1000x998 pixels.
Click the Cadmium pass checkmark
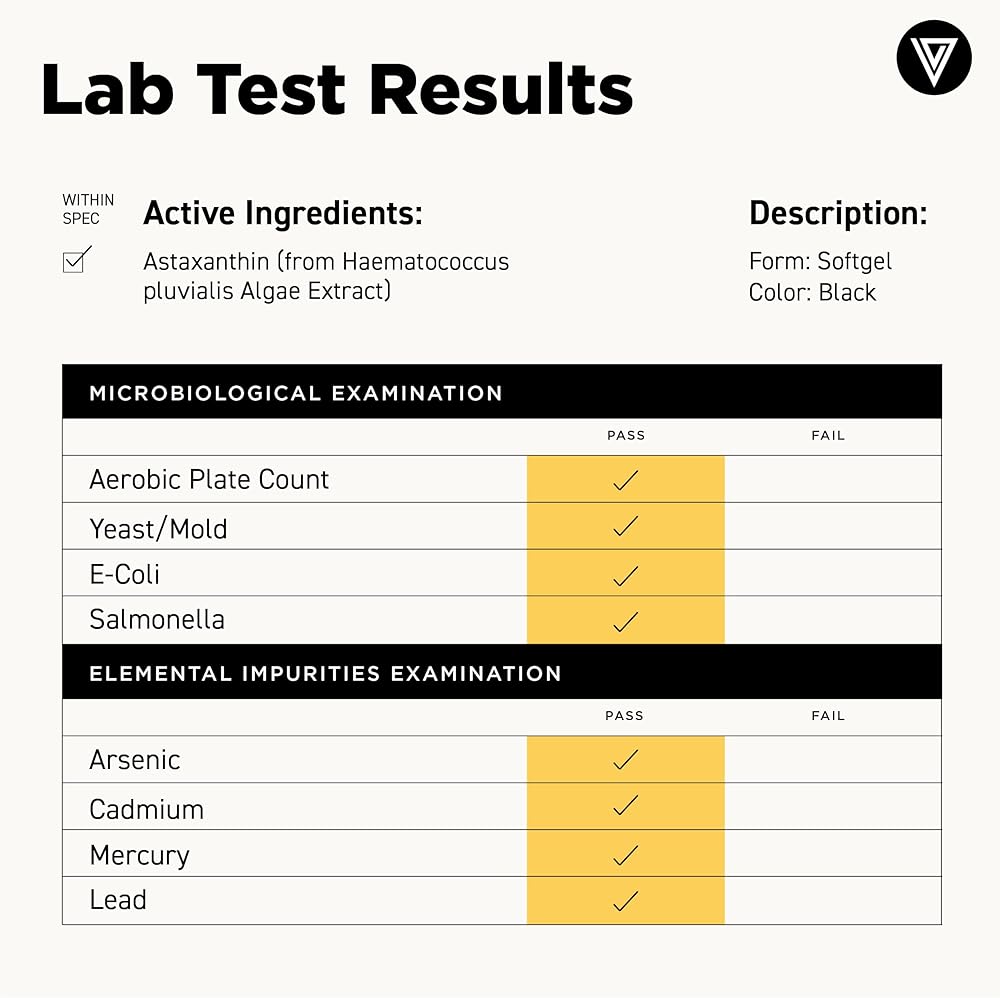pos(625,807)
